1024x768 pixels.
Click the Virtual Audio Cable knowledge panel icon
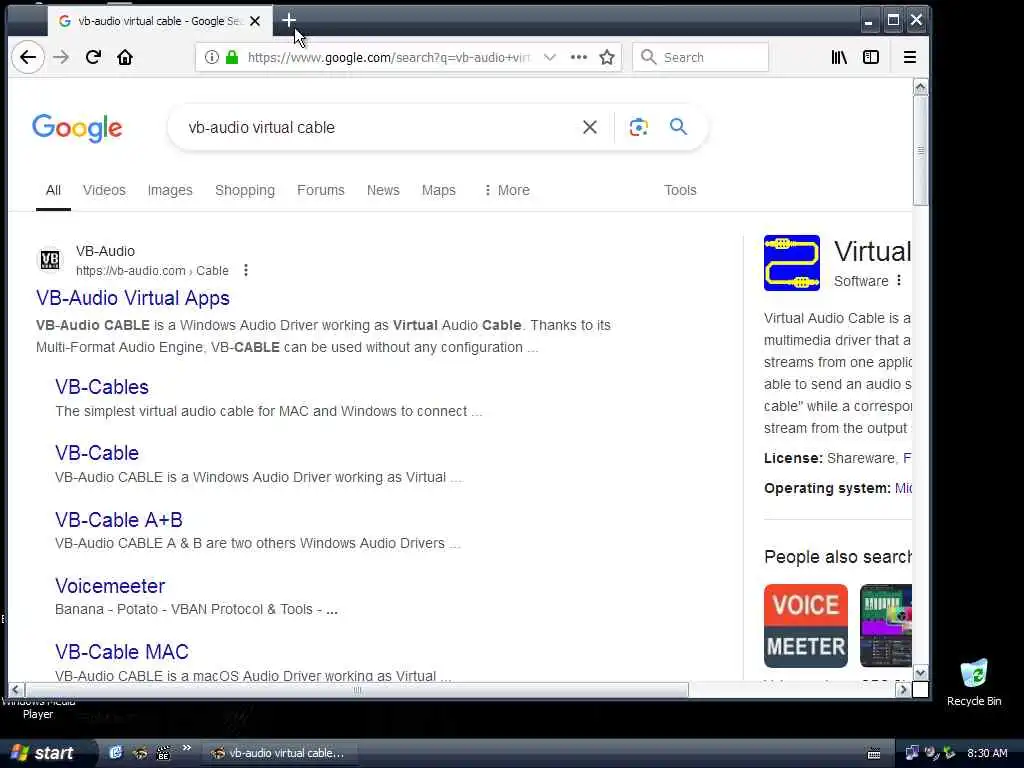pyautogui.click(x=792, y=263)
